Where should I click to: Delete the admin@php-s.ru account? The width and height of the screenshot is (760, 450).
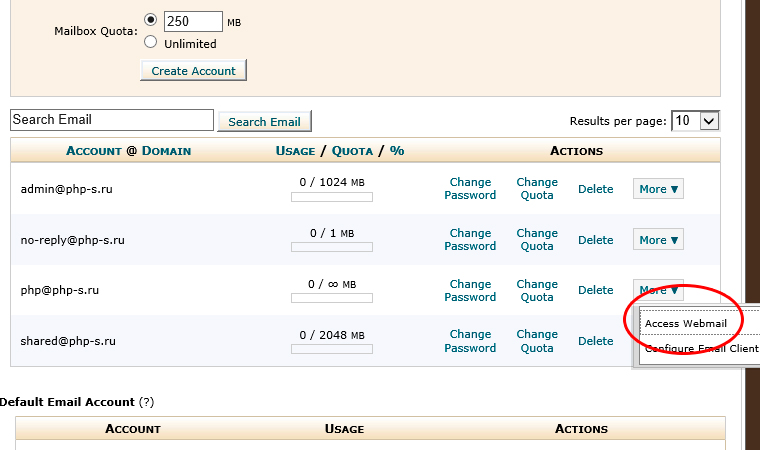[x=596, y=189]
